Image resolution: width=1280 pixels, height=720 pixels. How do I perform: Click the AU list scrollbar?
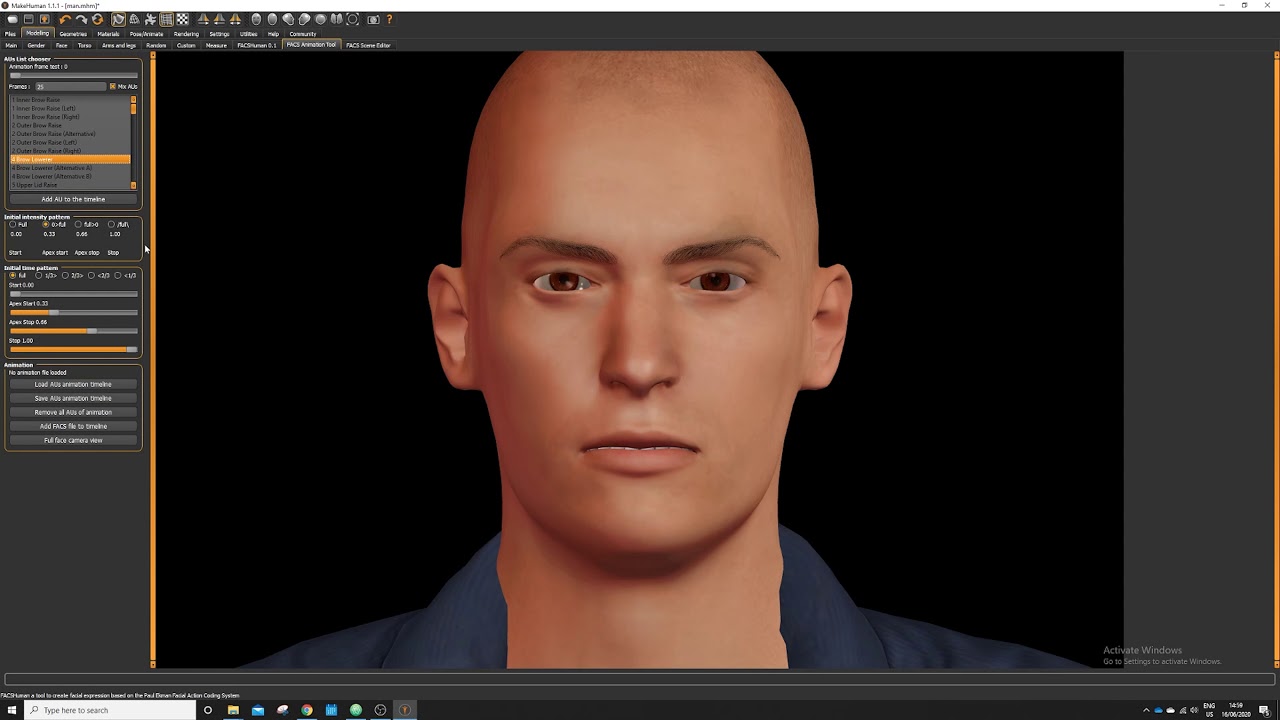point(134,142)
